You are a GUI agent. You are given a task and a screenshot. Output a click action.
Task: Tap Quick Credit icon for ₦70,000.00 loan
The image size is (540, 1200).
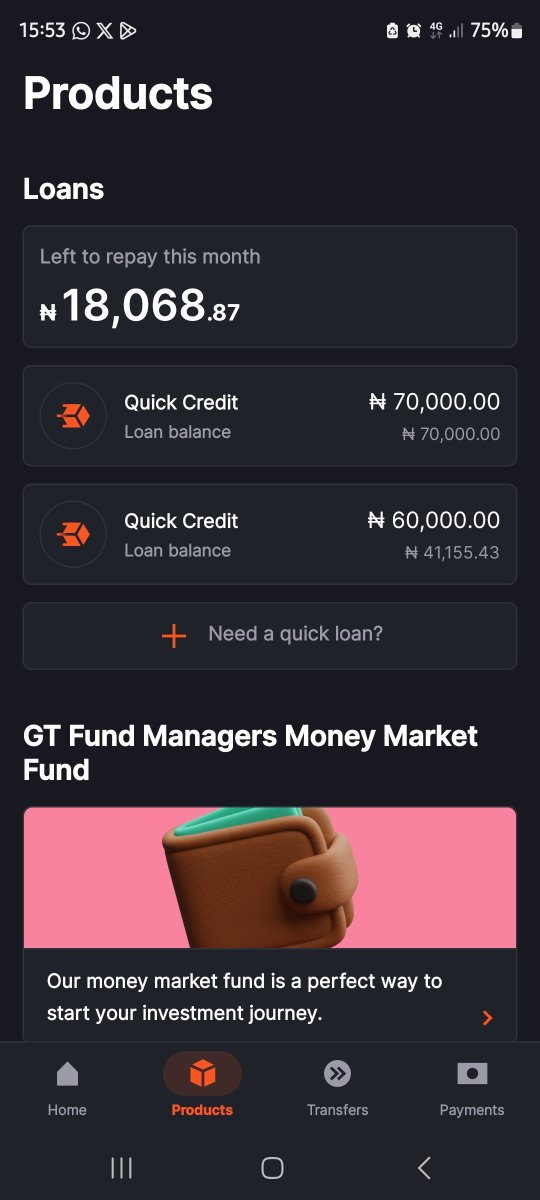point(73,416)
